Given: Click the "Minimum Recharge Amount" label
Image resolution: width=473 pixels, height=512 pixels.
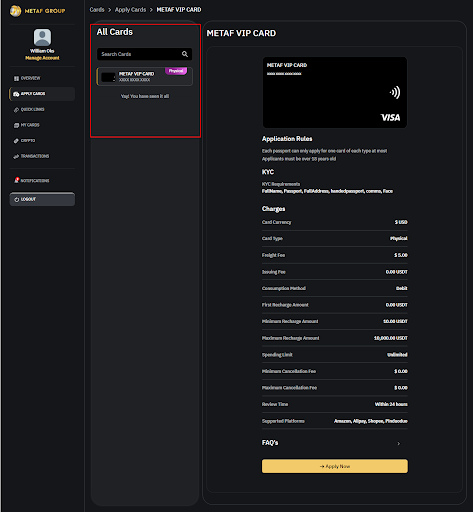Looking at the screenshot, I should click(x=290, y=321).
